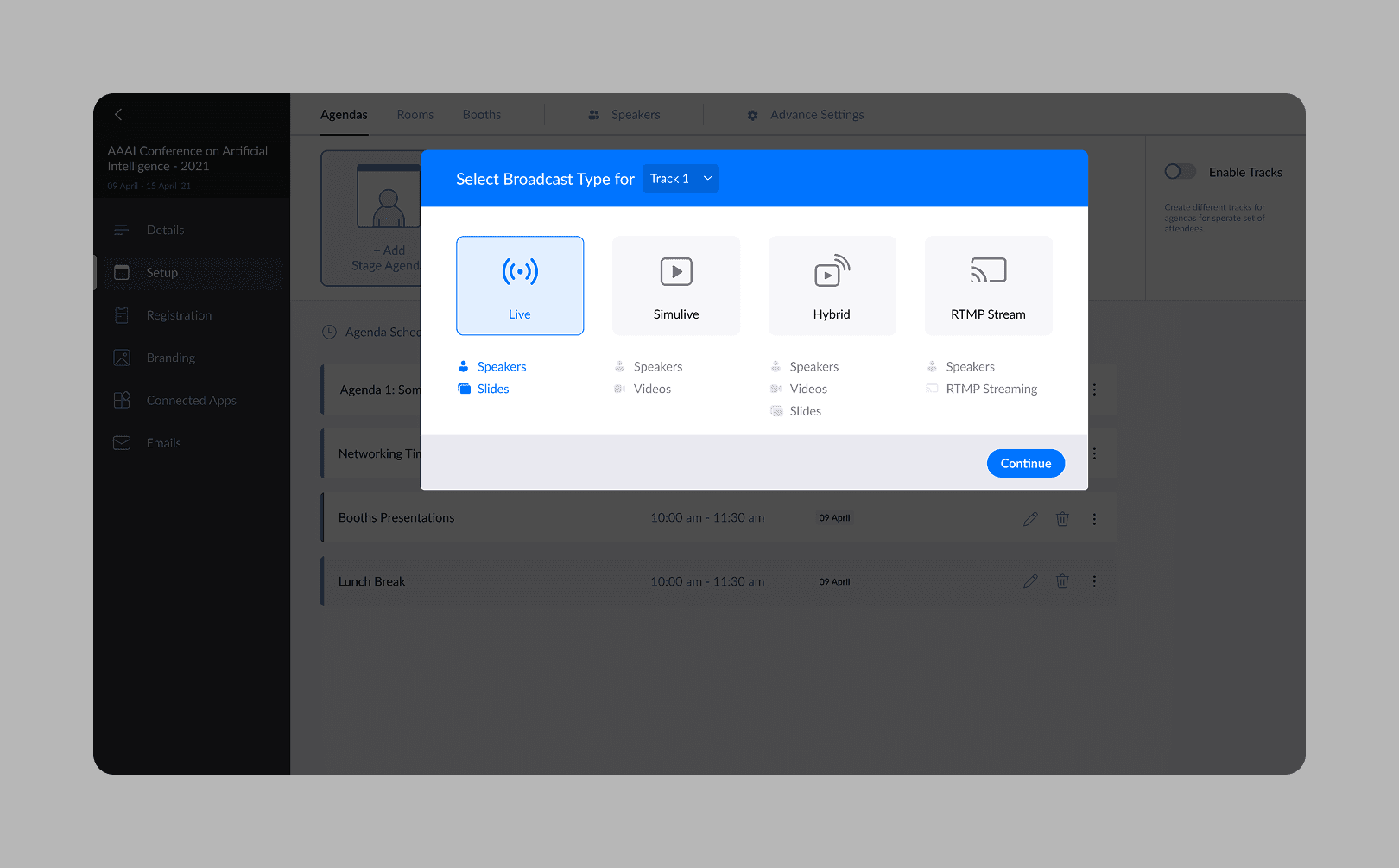Image resolution: width=1399 pixels, height=868 pixels.
Task: Open the Track 1 dropdown
Action: point(681,178)
